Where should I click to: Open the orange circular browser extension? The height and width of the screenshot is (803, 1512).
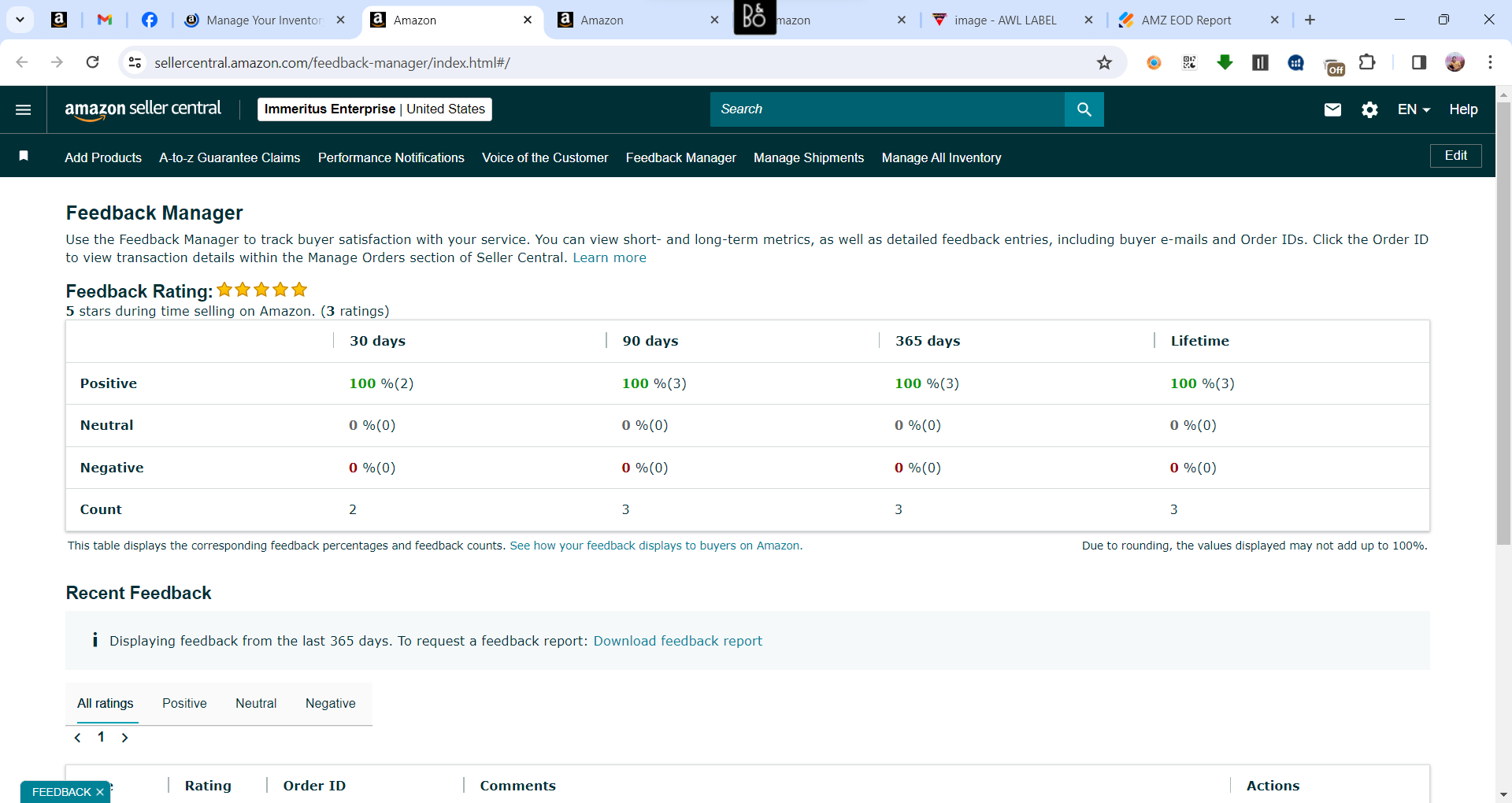click(x=1154, y=62)
